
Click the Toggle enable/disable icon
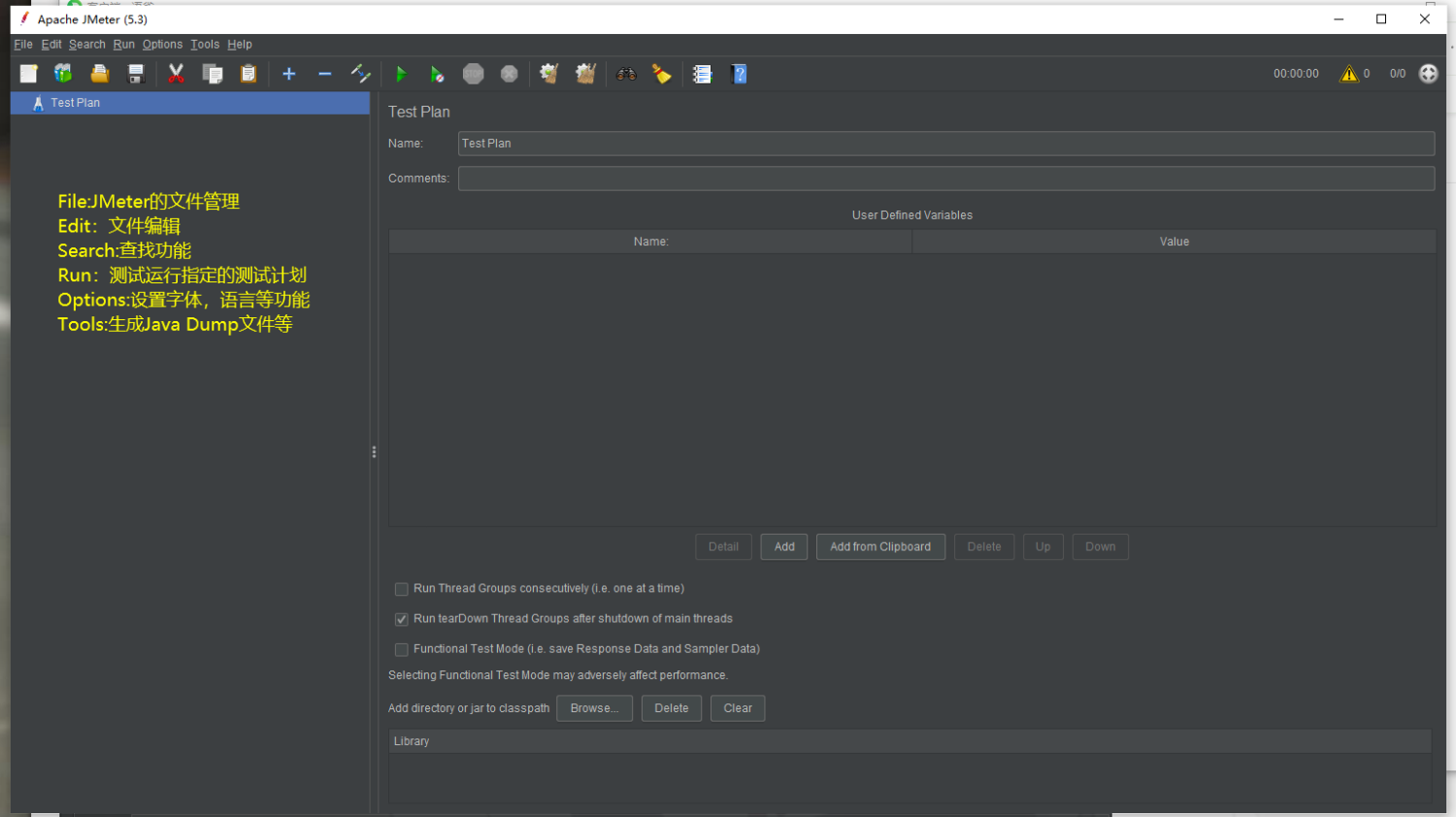[361, 74]
